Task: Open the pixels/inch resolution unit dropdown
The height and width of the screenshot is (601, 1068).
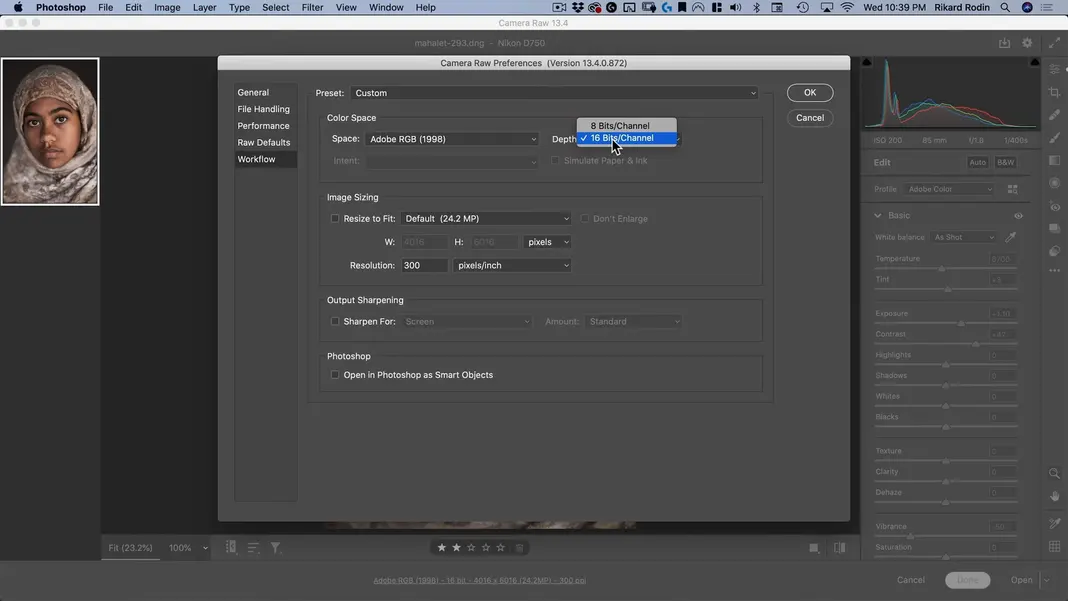Action: pyautogui.click(x=512, y=265)
